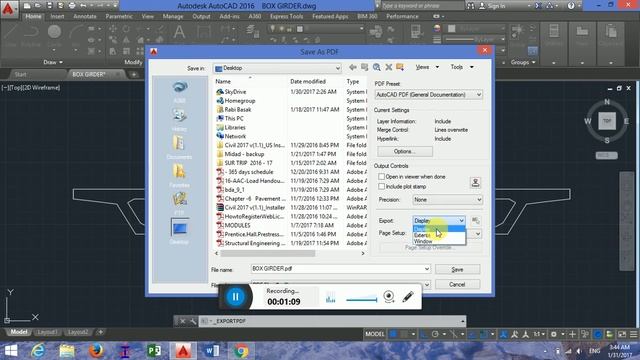Click the Plot Stamp Settings icon button

pos(476,182)
